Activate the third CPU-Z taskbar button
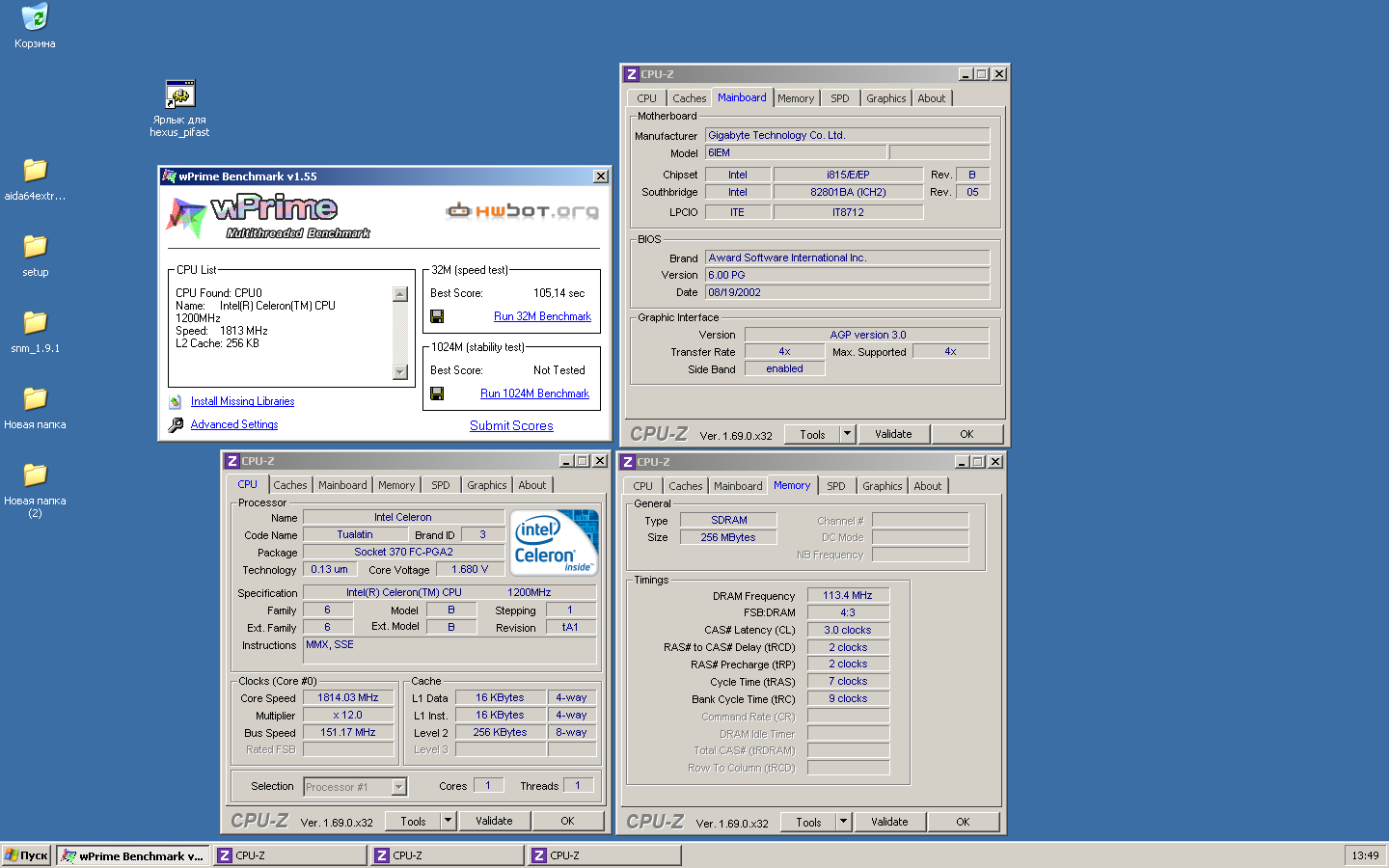Screen dimensions: 1389x868 click(605, 855)
